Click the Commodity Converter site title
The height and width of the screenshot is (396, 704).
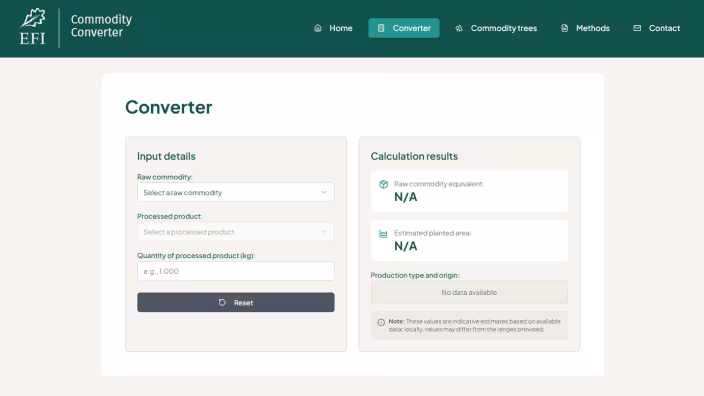pos(101,26)
